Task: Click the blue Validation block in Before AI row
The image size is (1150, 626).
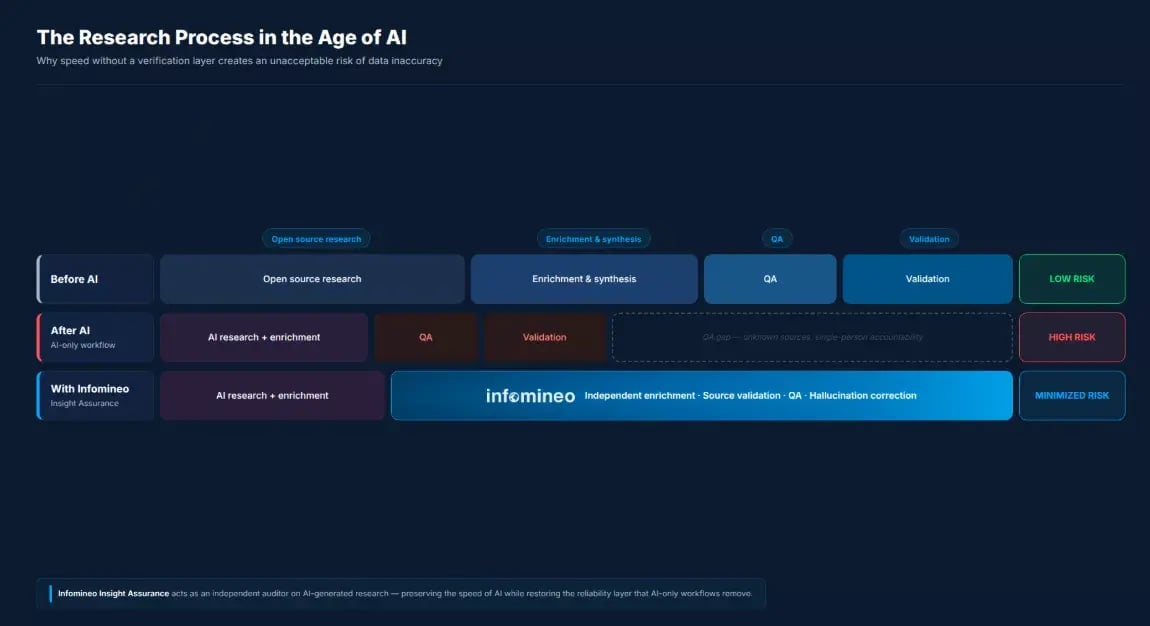Action: click(927, 279)
